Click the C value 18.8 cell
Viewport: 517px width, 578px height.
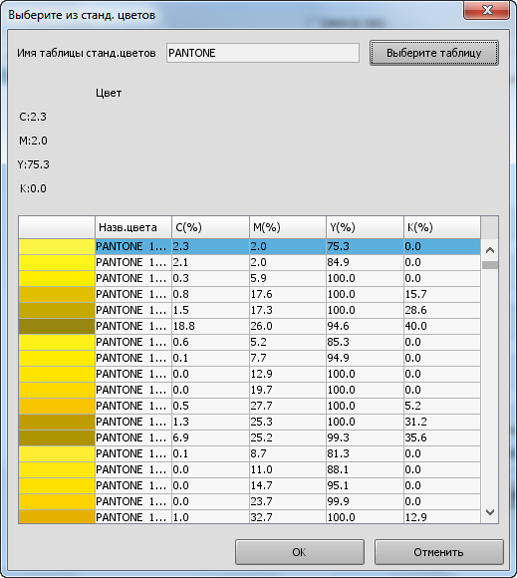[210, 326]
